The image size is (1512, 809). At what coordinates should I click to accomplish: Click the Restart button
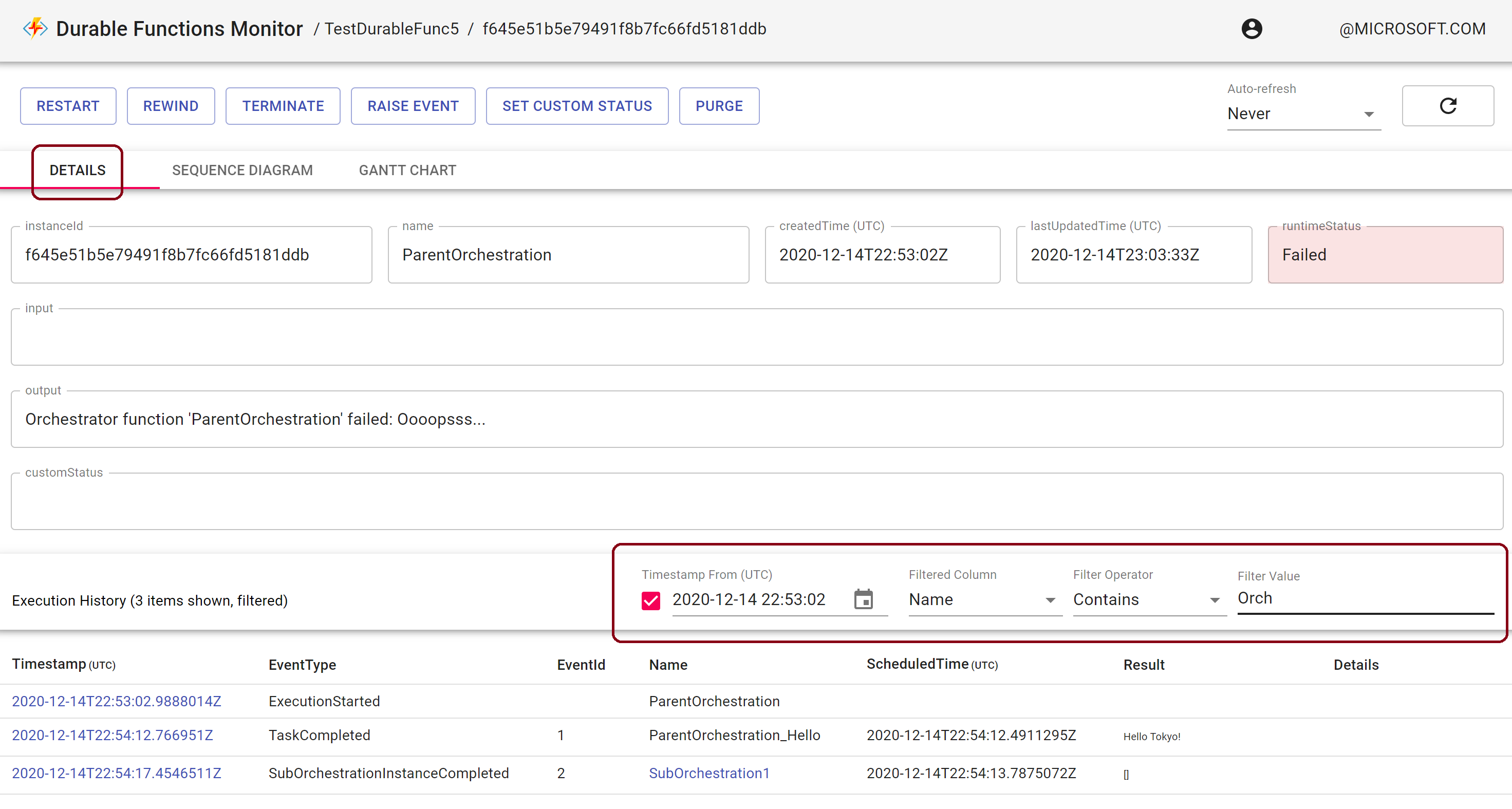[68, 106]
